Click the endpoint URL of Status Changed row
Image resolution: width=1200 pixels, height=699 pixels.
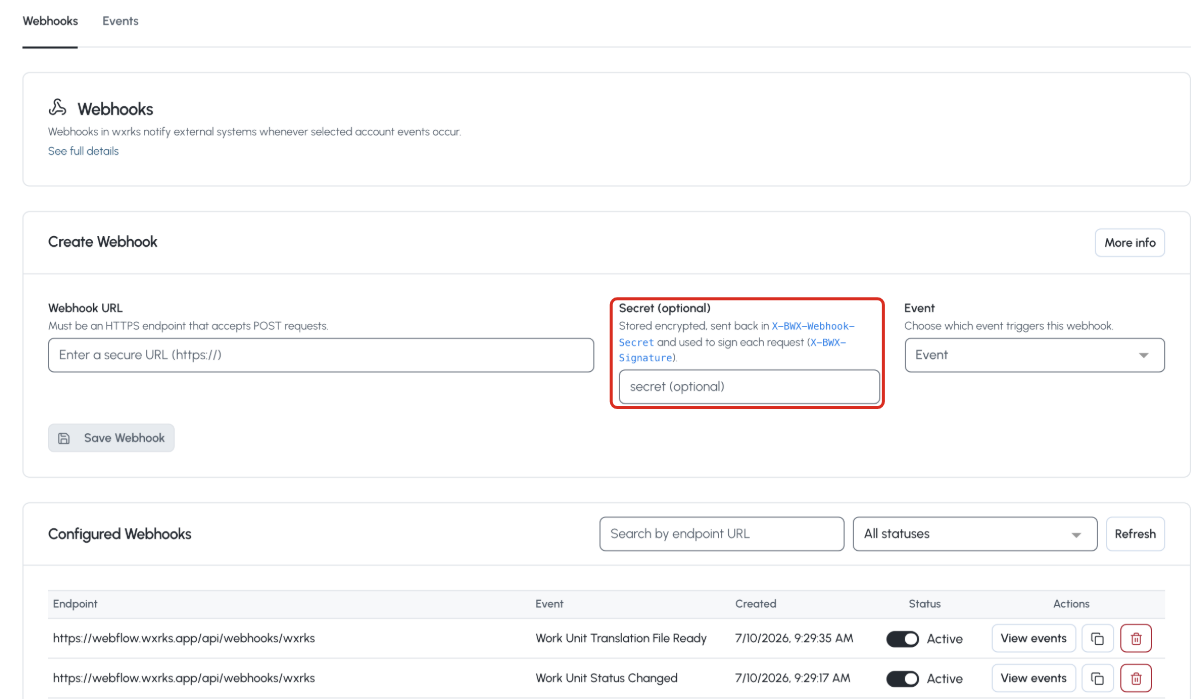coord(184,678)
